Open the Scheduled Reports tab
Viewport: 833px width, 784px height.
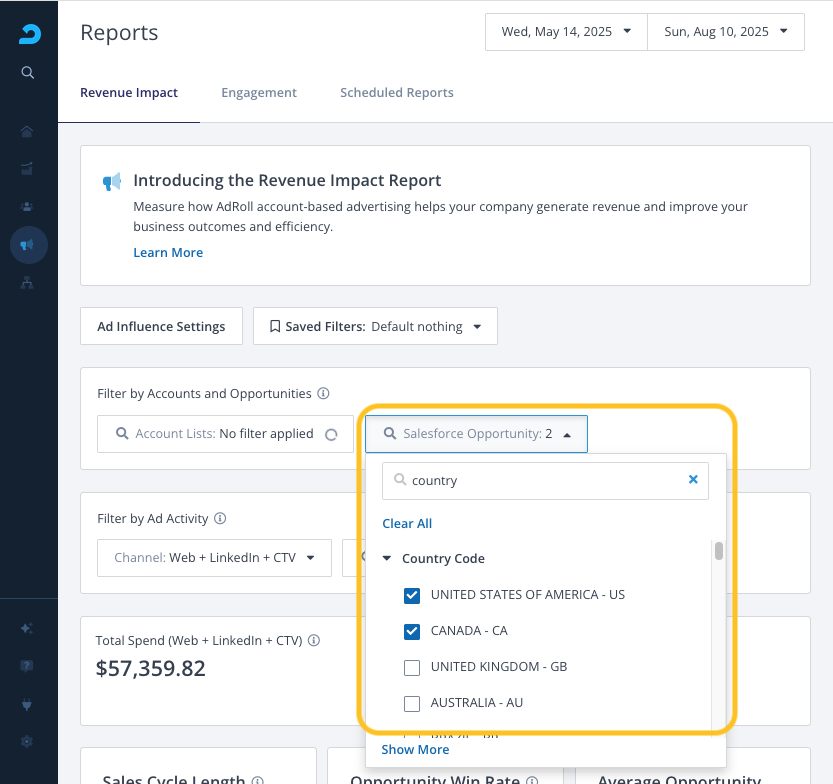(397, 93)
